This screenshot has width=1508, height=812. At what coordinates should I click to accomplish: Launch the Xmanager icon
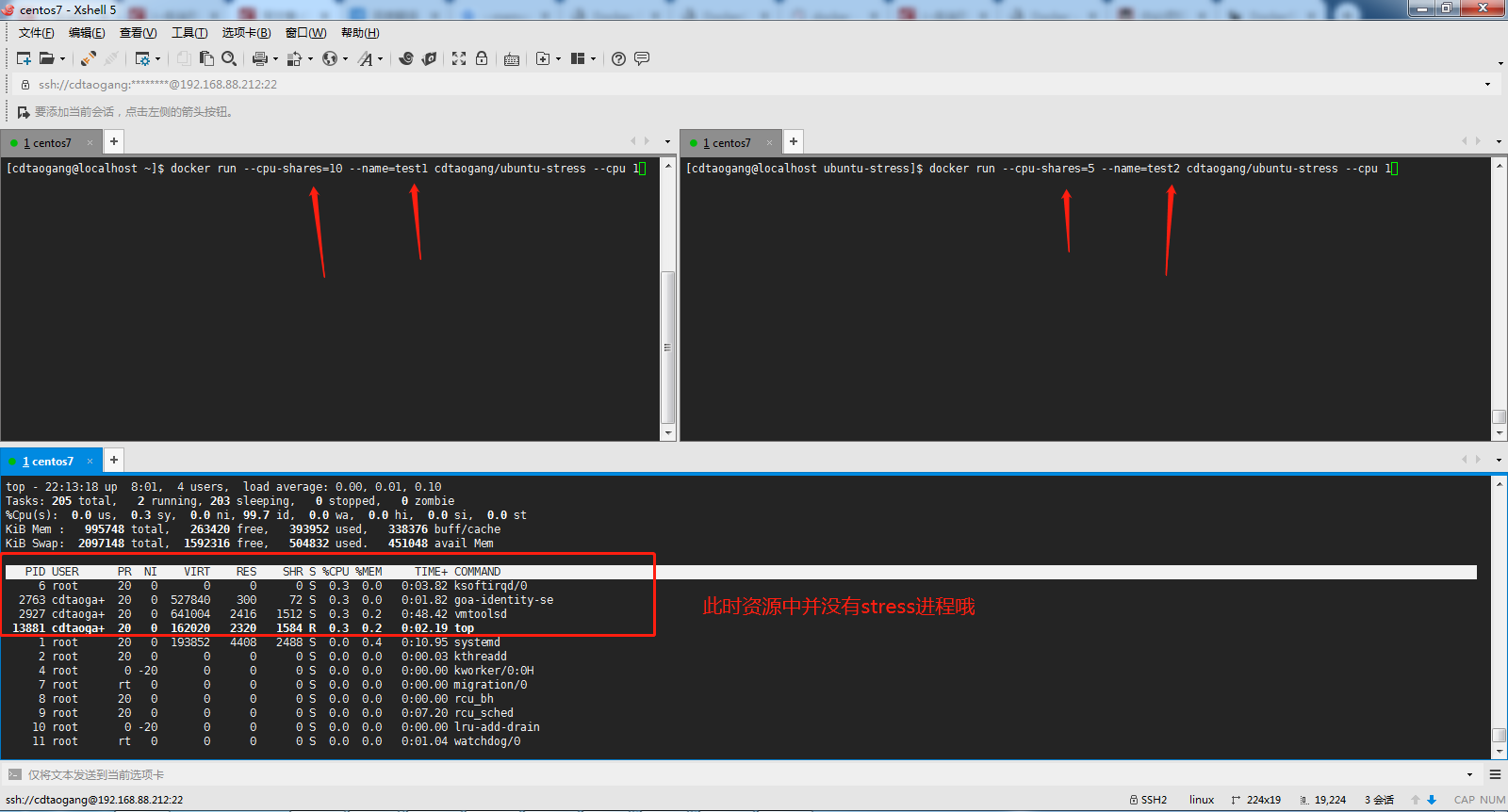point(429,58)
